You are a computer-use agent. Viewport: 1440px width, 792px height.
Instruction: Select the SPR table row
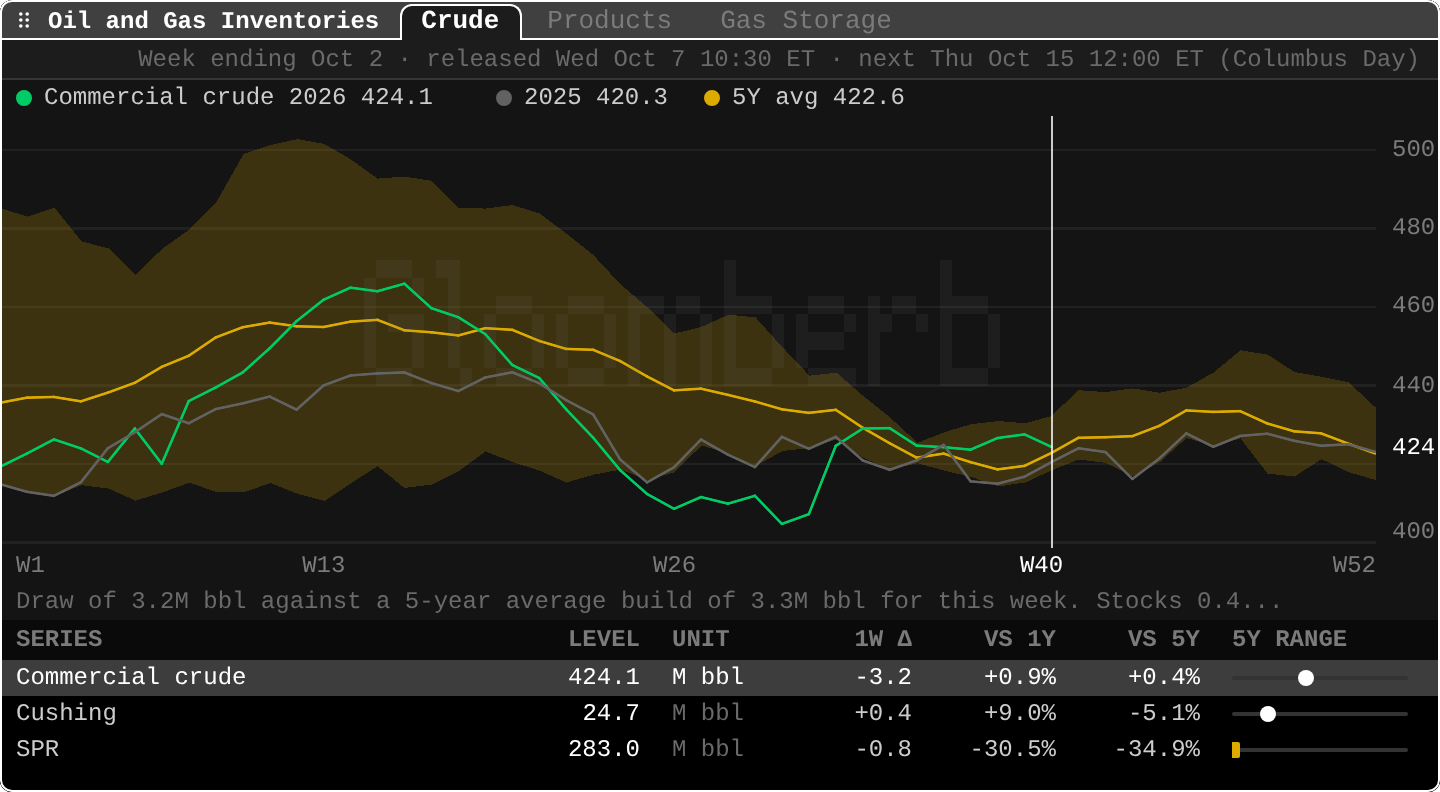tap(720, 750)
